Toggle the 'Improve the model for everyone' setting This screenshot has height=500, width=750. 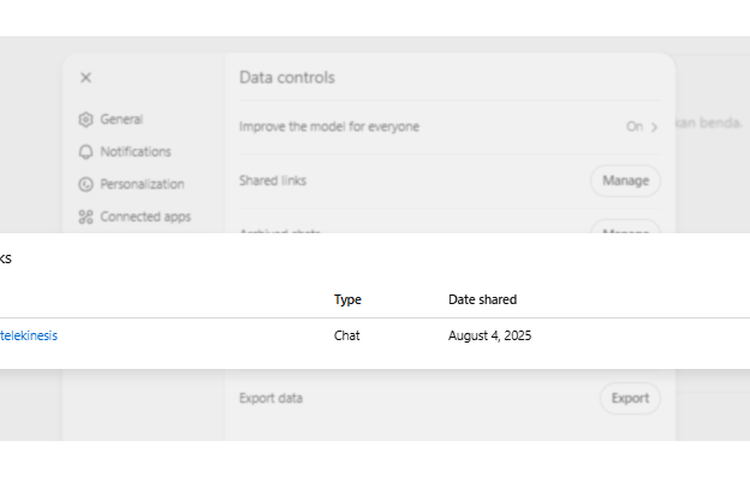329,127
